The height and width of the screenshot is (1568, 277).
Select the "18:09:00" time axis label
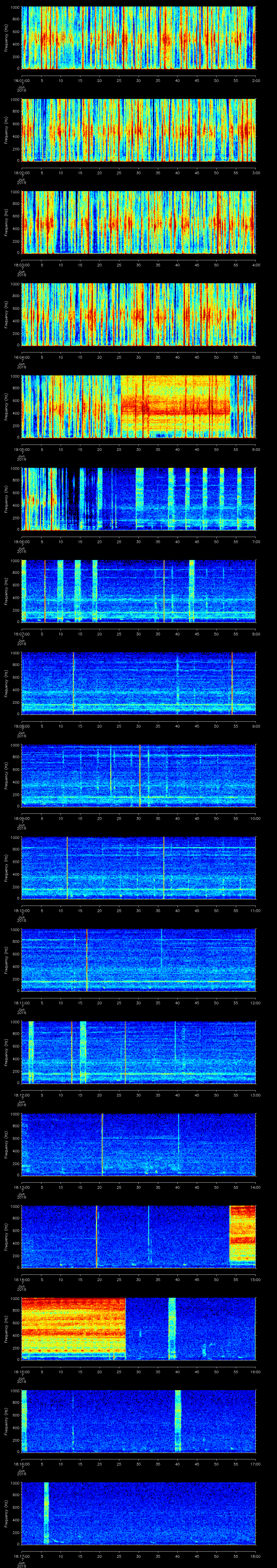click(21, 818)
